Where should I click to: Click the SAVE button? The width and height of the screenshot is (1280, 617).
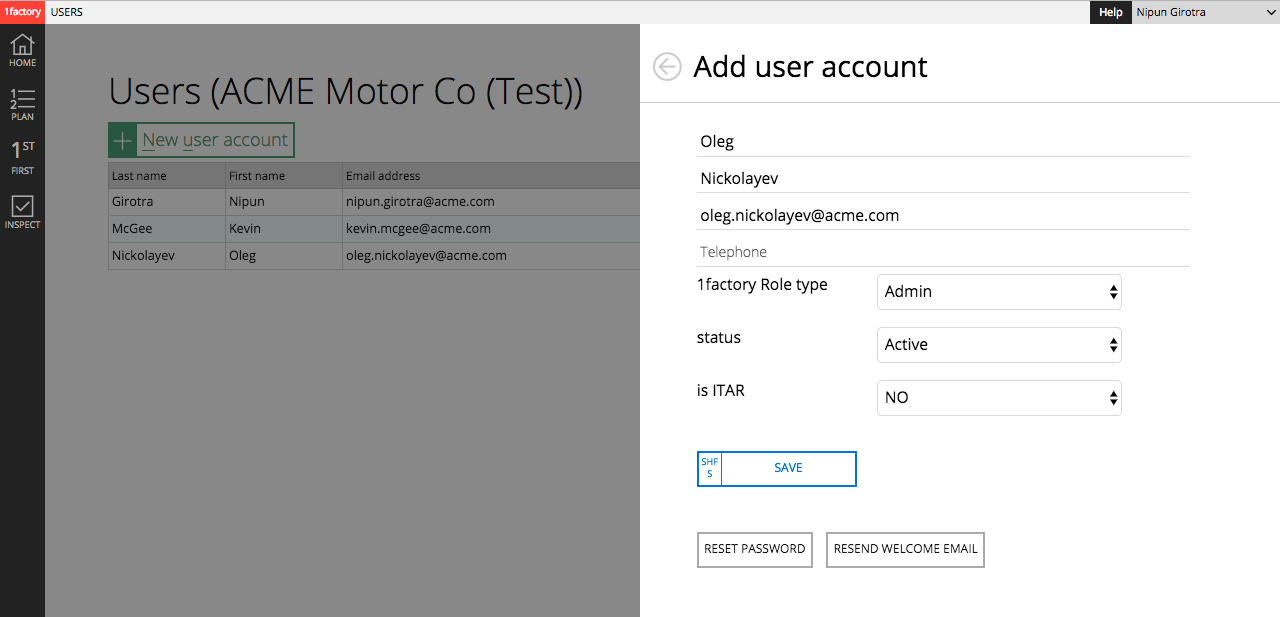point(776,468)
